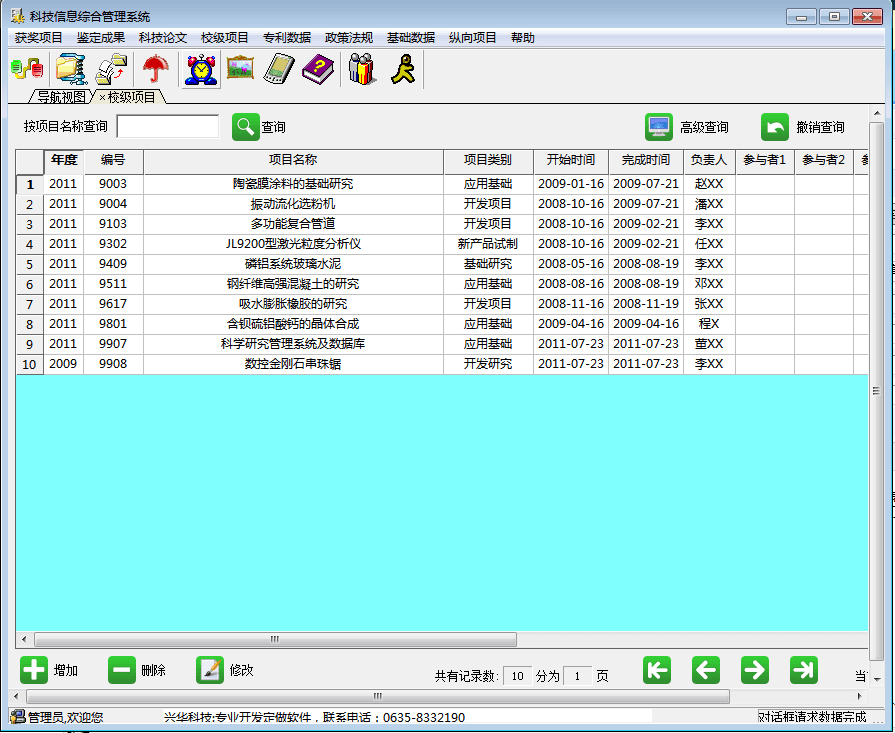Viewport: 895px width, 733px height.
Task: Open help via the purple question-mark book
Action: coord(316,69)
